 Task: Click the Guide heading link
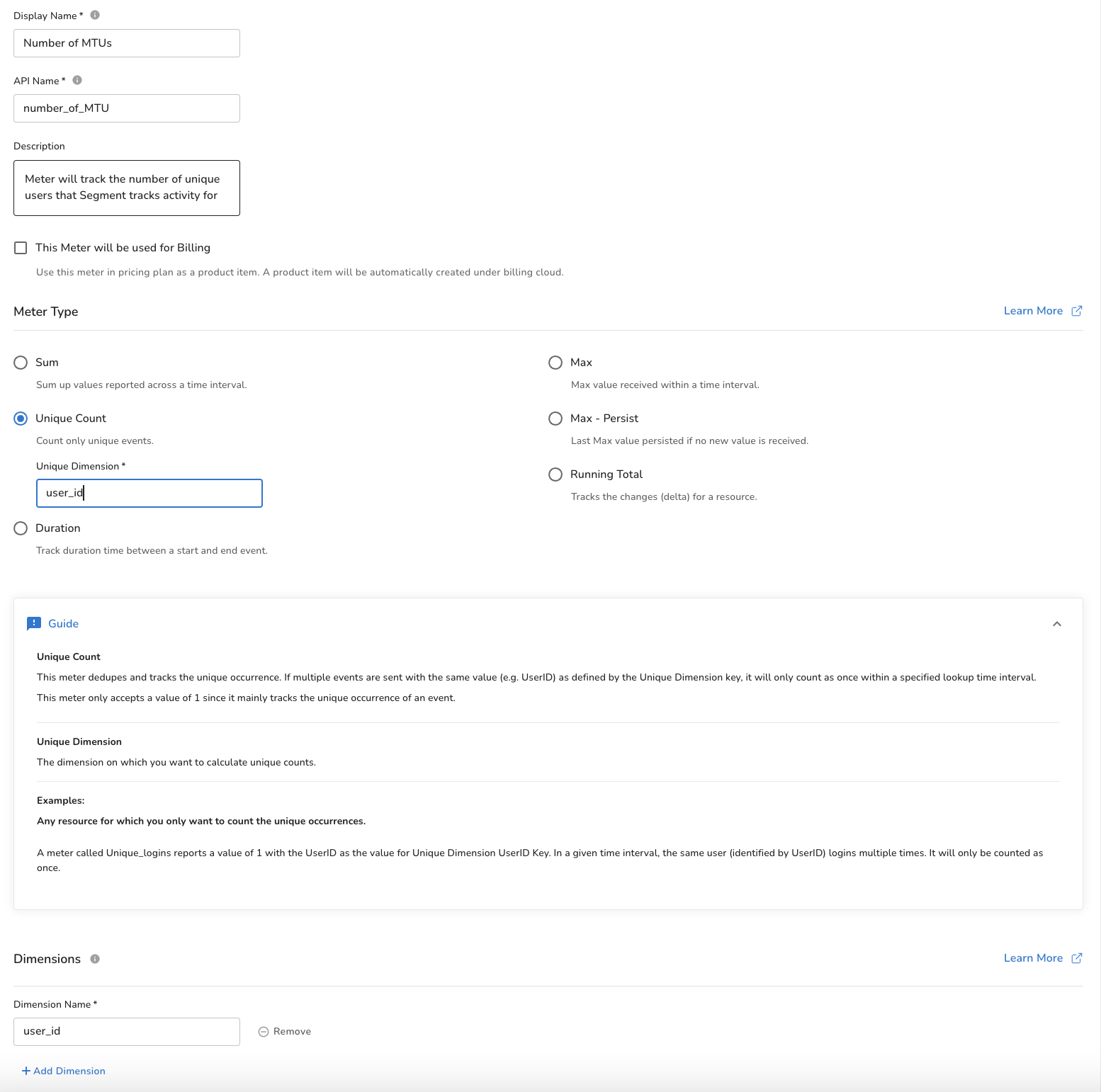(x=63, y=624)
